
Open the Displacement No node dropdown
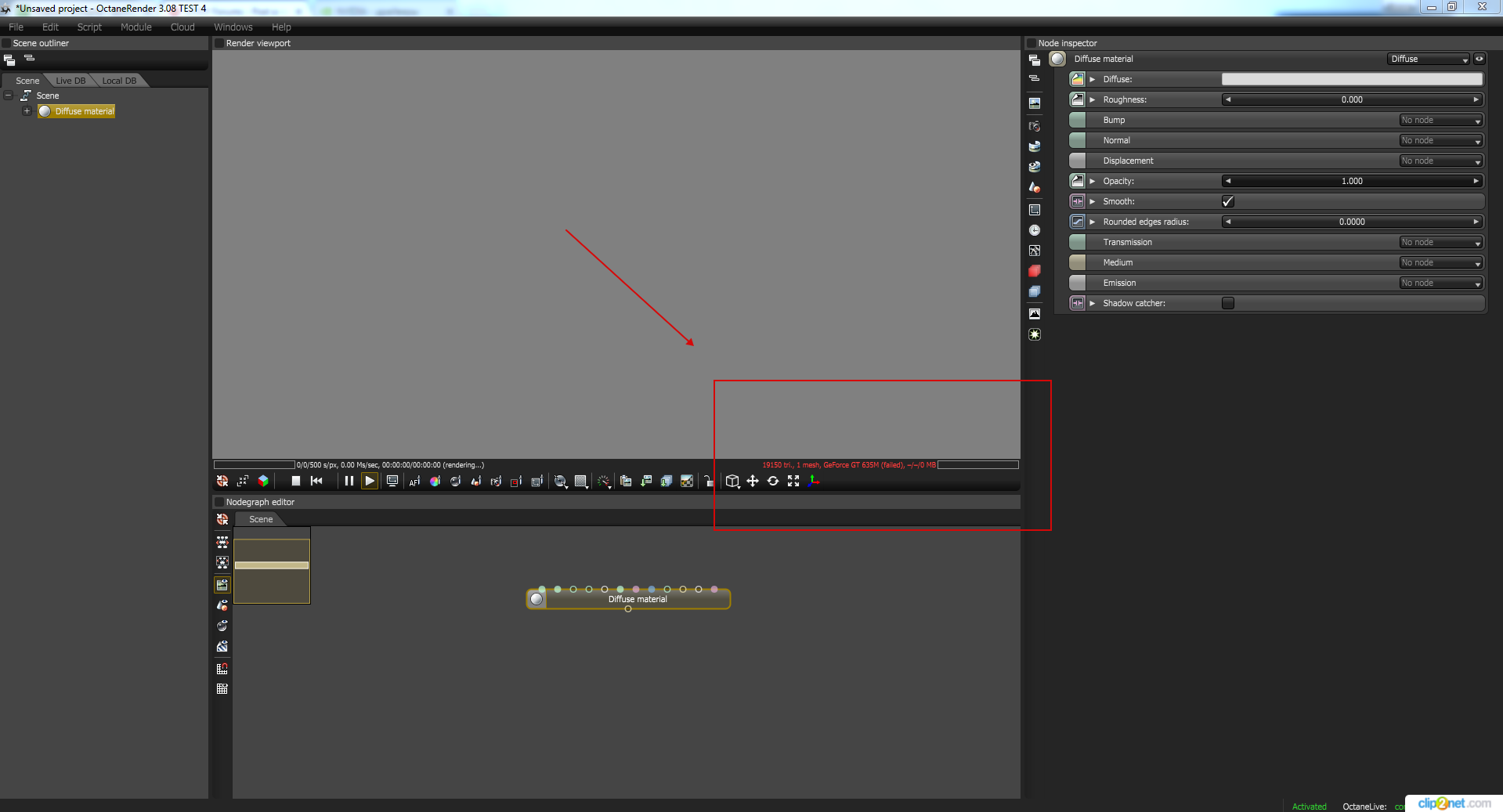click(x=1440, y=161)
